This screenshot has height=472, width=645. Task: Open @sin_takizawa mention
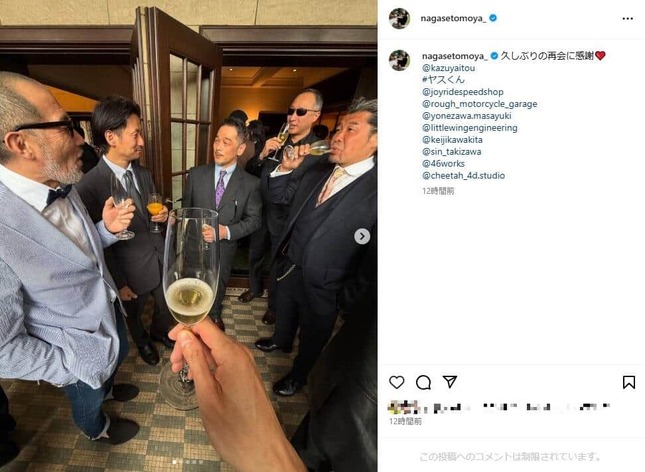(x=451, y=152)
